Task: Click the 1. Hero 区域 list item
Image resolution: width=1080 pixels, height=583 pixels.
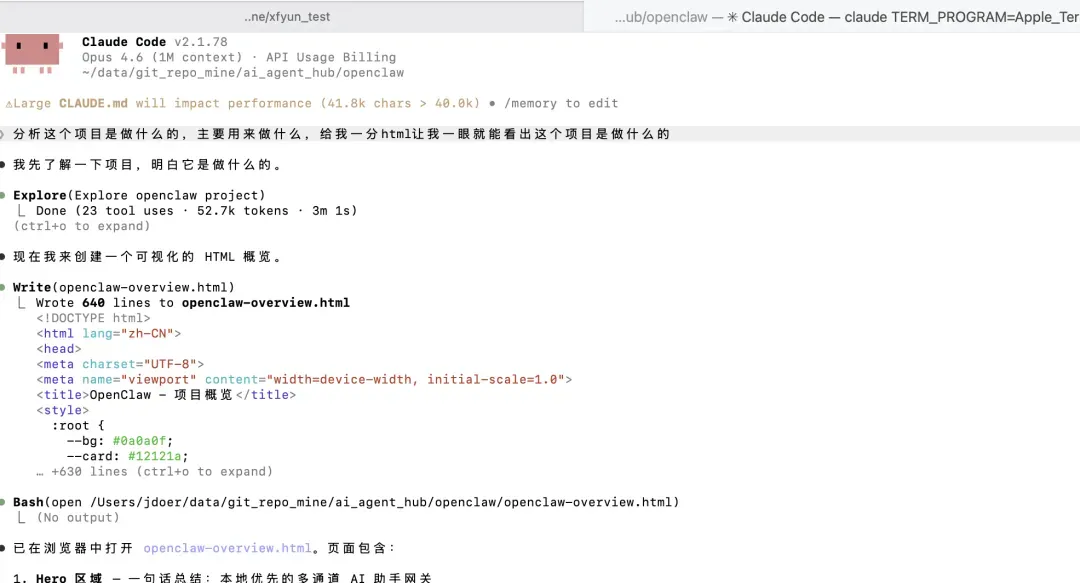Action: click(x=222, y=577)
